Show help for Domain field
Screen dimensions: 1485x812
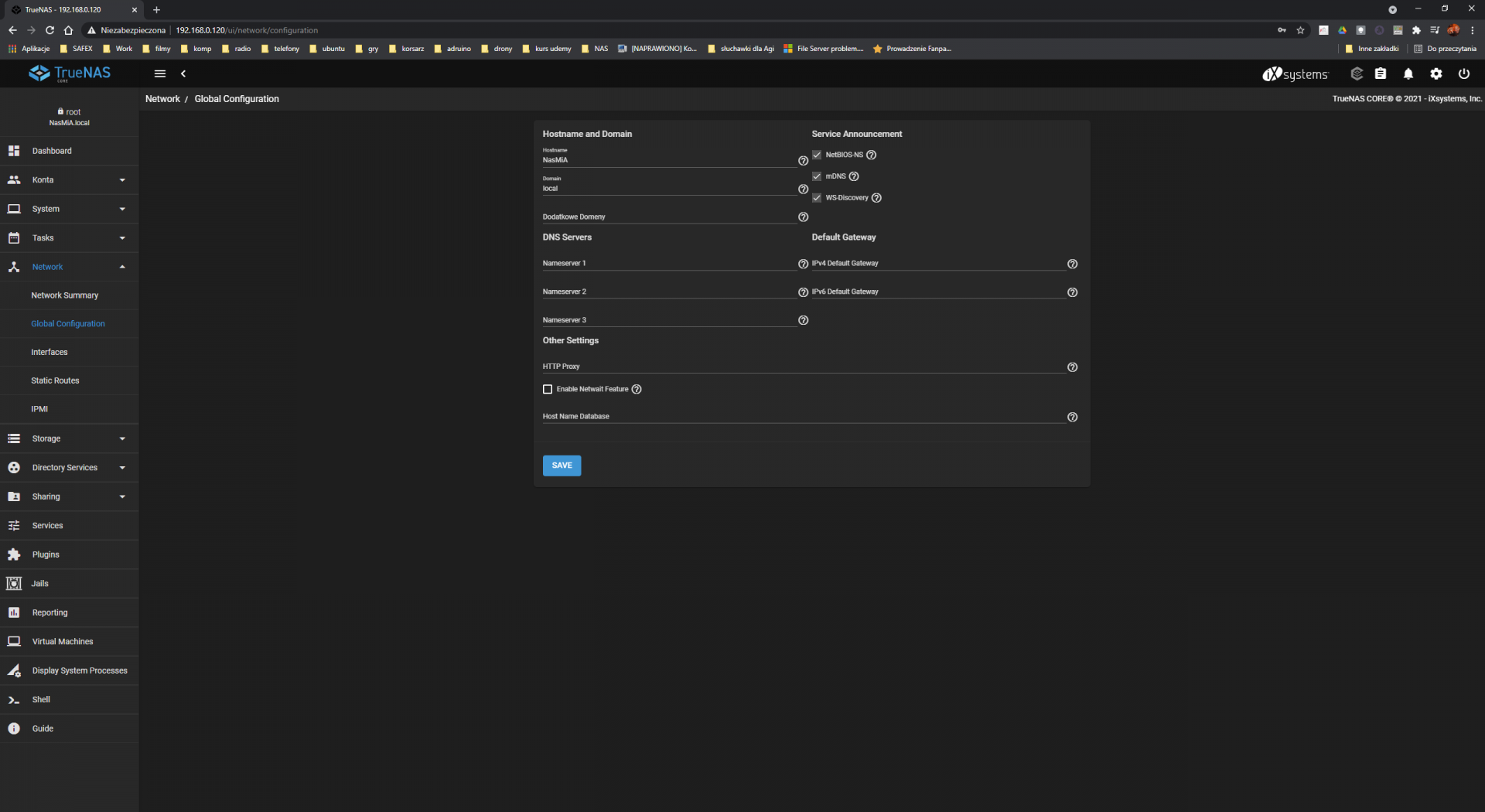click(803, 189)
